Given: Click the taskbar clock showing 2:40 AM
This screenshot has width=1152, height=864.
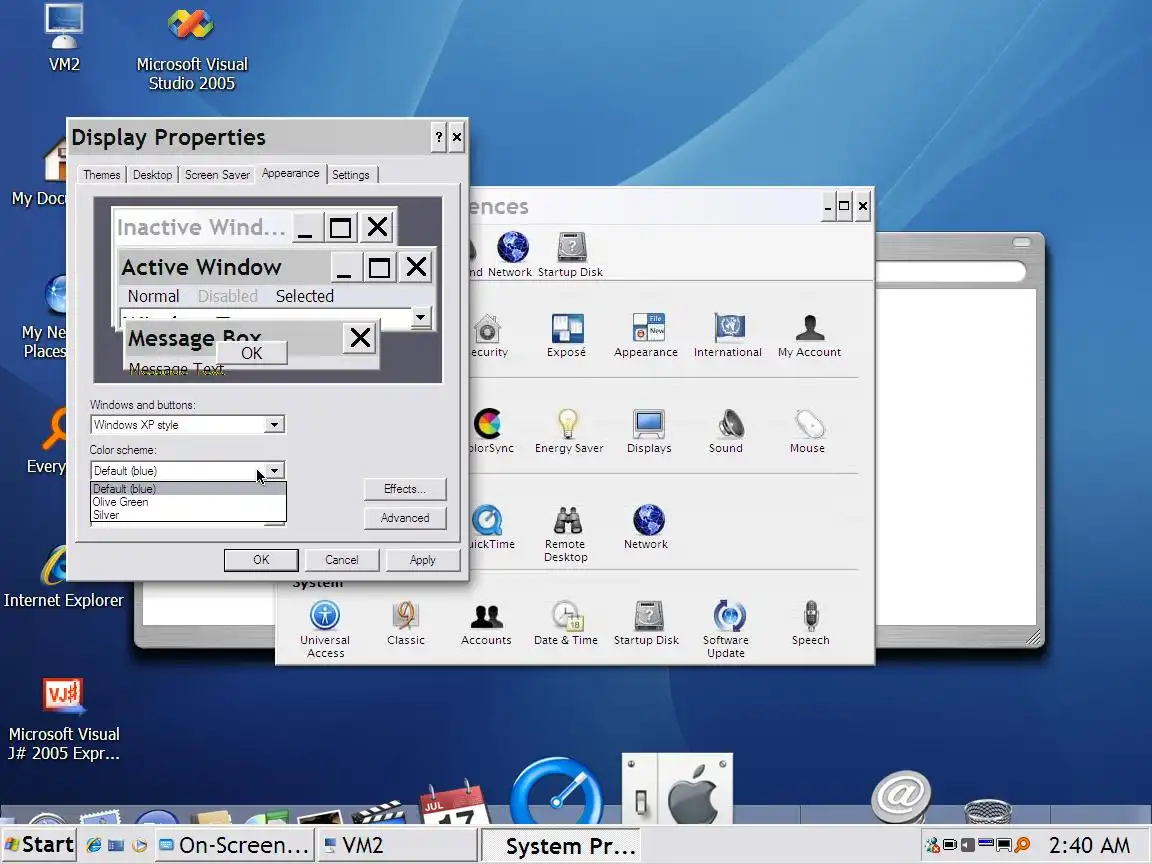Looking at the screenshot, I should tap(1089, 846).
